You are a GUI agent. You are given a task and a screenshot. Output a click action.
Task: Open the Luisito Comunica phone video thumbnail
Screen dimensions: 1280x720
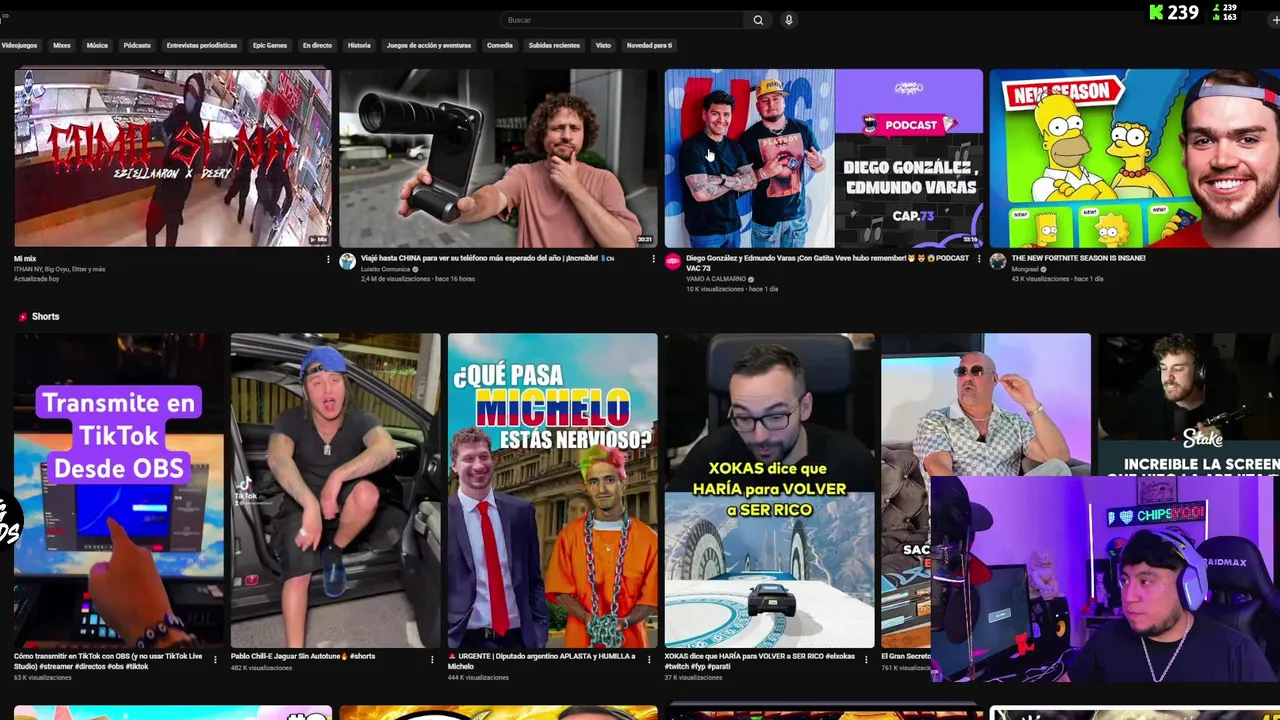(x=498, y=158)
